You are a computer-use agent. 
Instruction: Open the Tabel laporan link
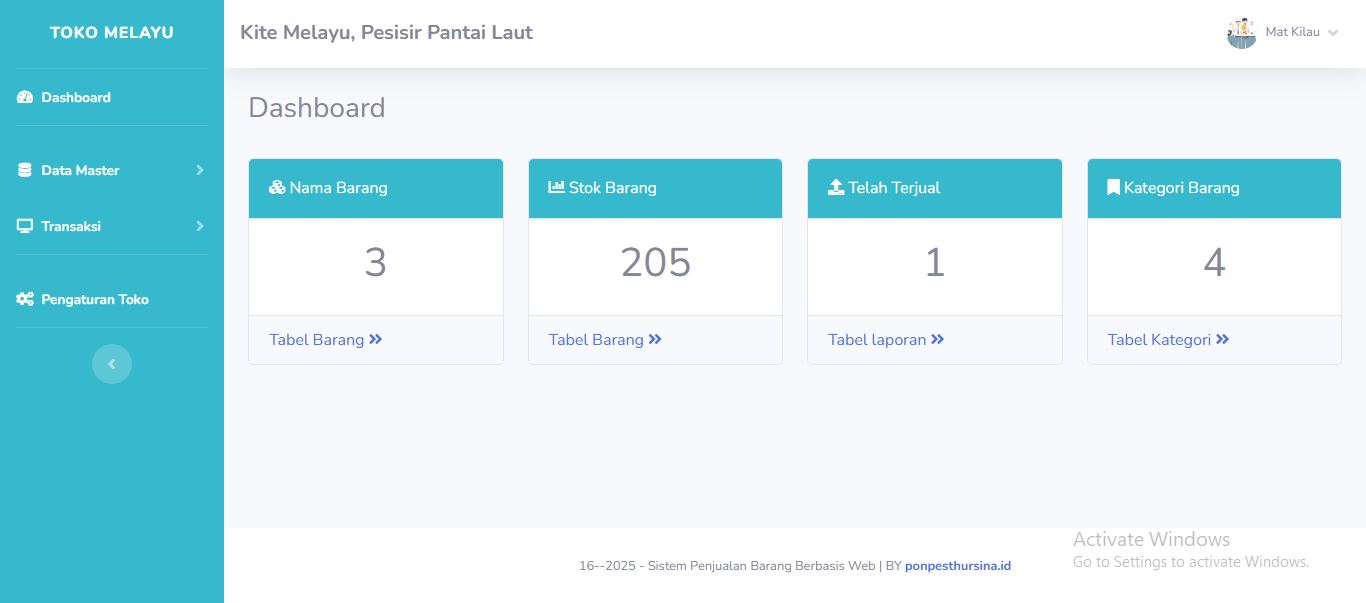886,340
